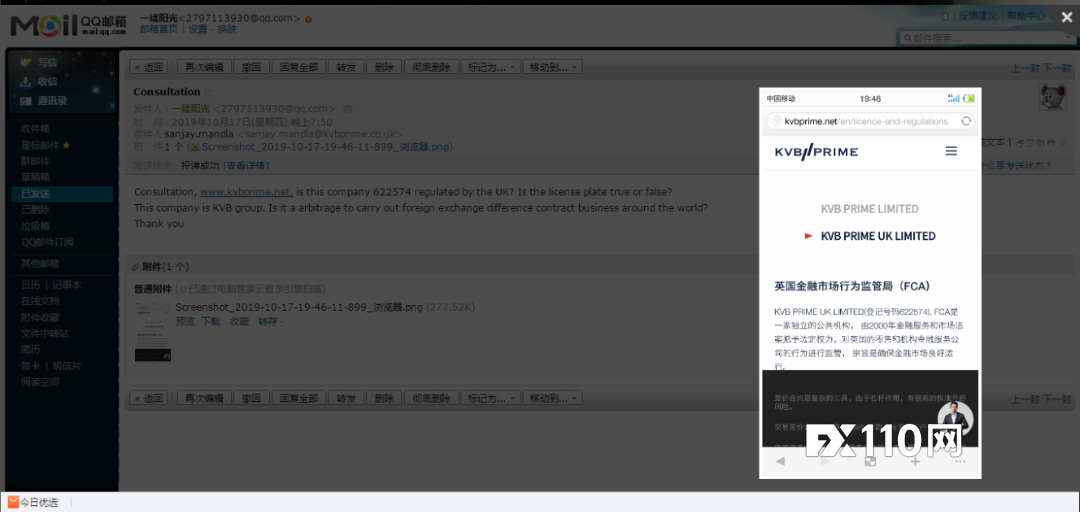
Task: Open the www.kvbprime.net link in email body
Action: pyautogui.click(x=246, y=192)
